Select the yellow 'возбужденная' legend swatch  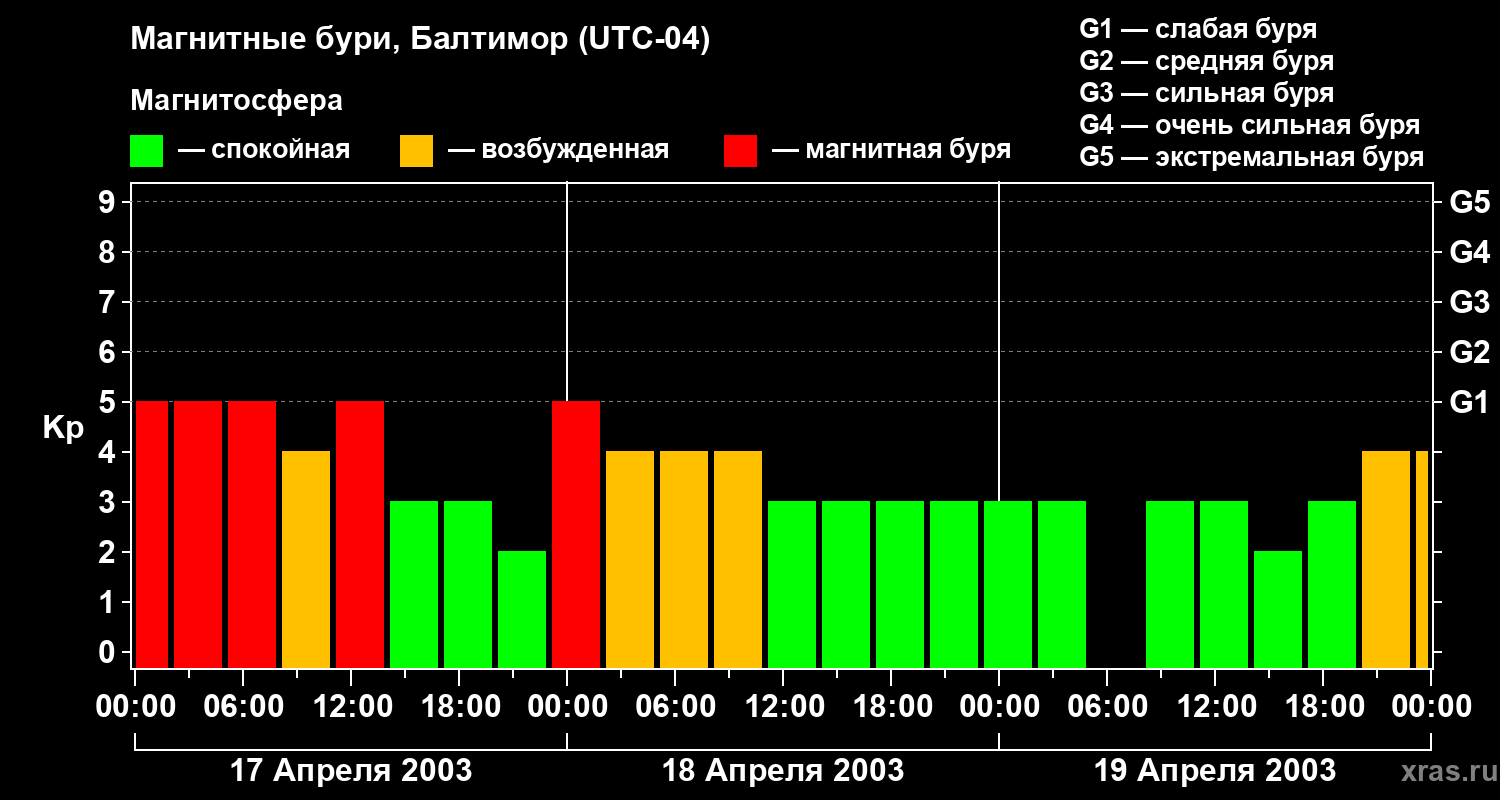coord(416,151)
